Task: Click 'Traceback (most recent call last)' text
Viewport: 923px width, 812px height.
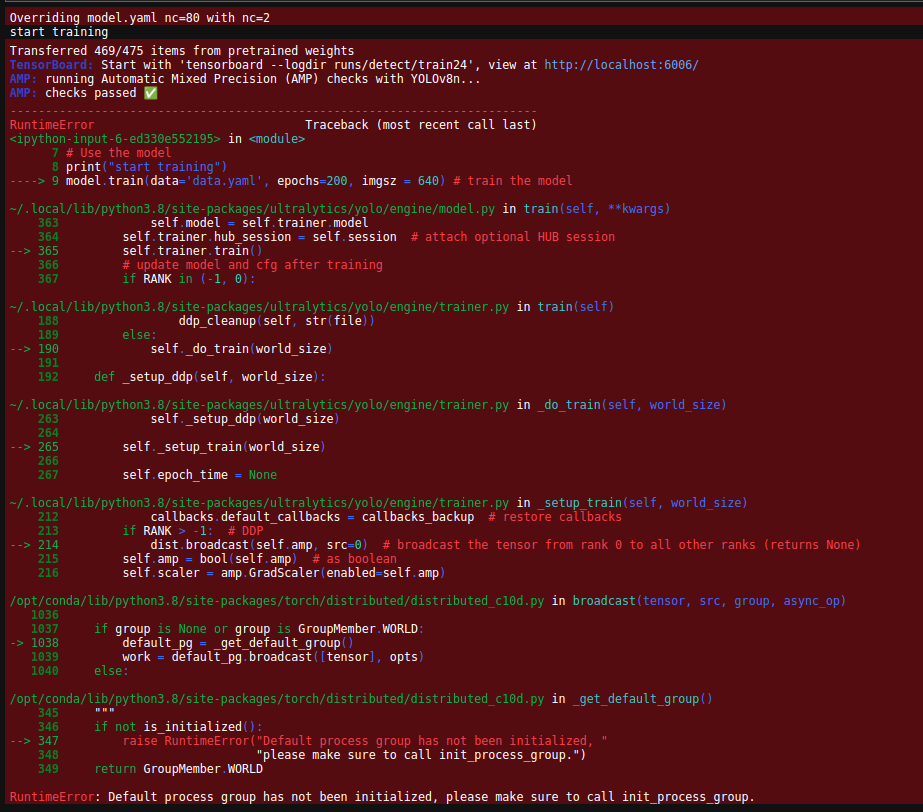Action: (421, 125)
